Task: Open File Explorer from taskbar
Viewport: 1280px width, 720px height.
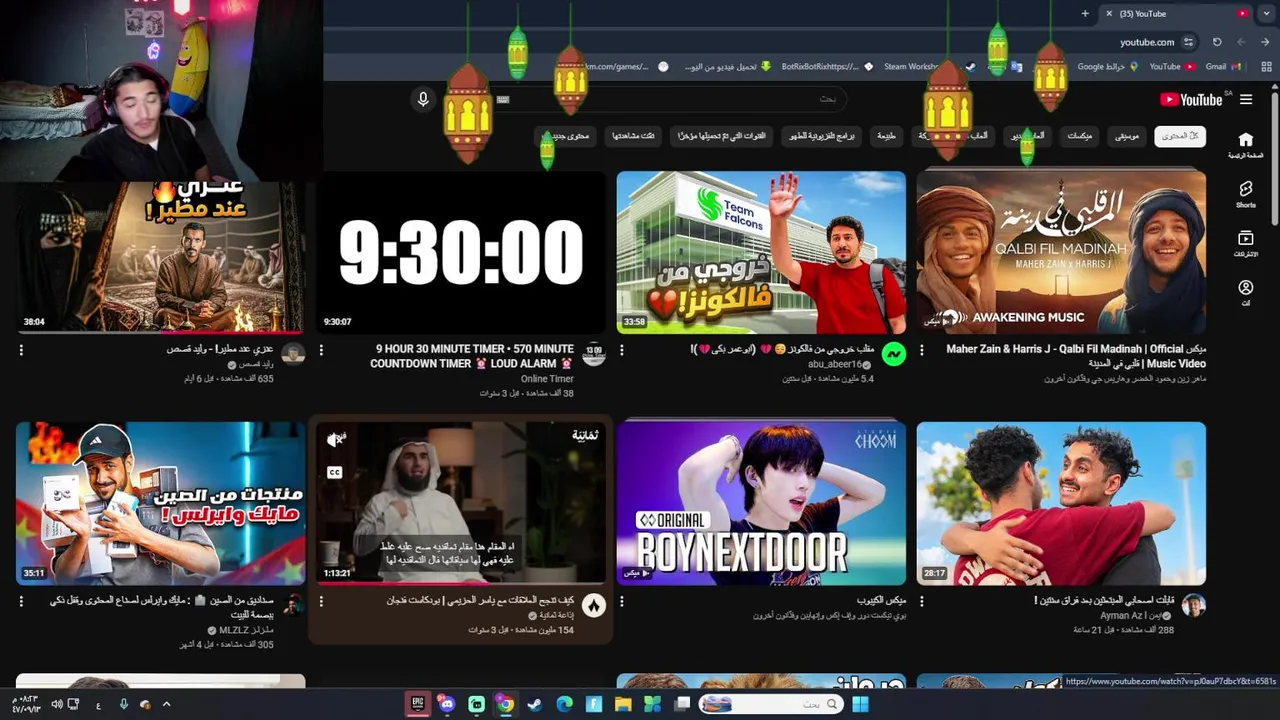Action: point(623,704)
